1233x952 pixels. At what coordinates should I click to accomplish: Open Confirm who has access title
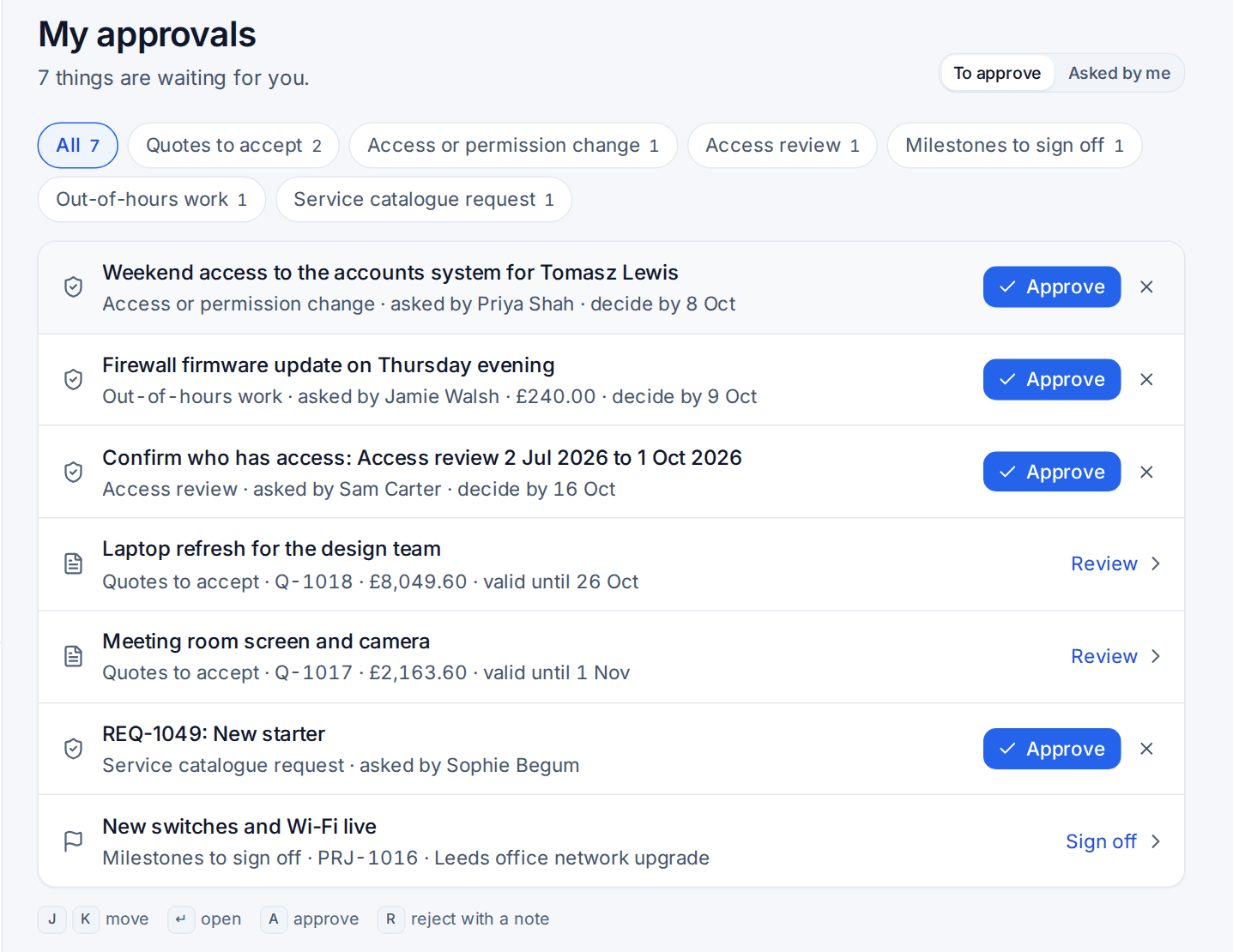click(422, 458)
